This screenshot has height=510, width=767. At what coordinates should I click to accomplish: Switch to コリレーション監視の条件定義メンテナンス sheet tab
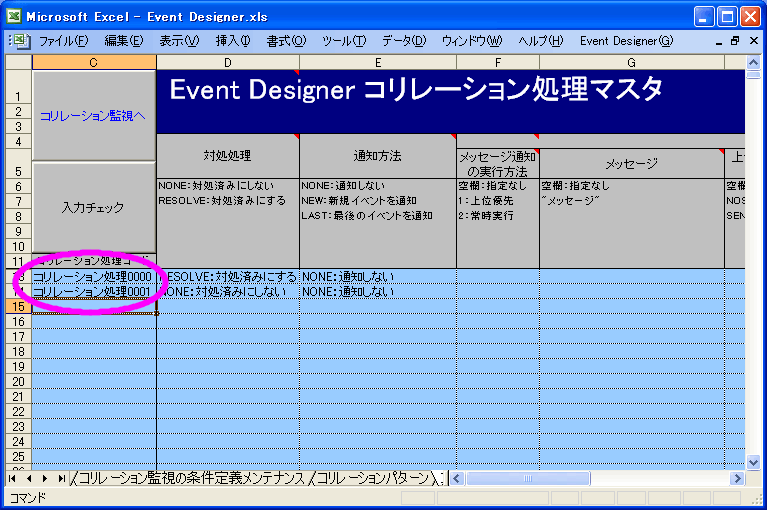click(x=192, y=478)
